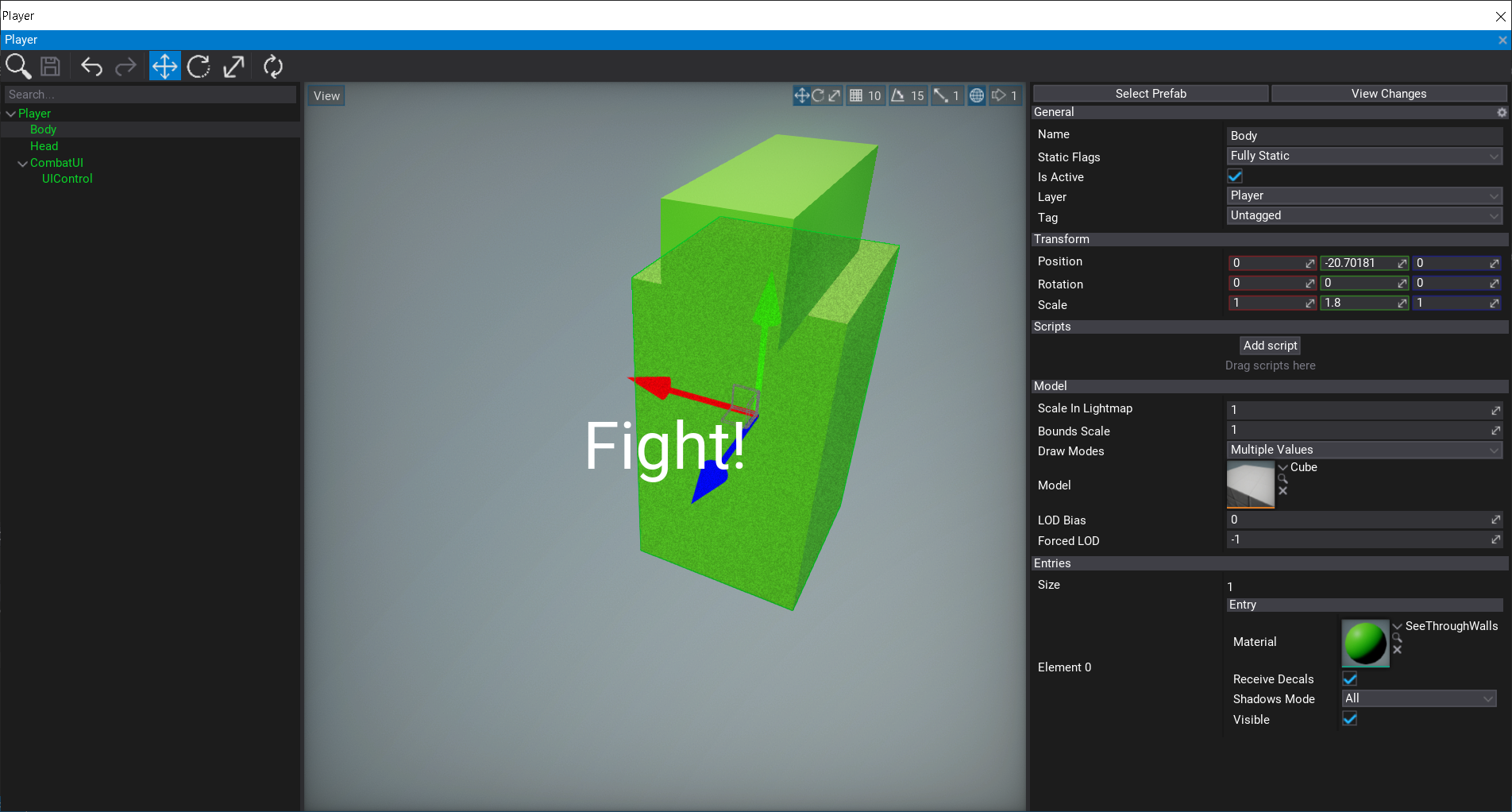Collapse the CombatUI tree node

click(x=22, y=162)
